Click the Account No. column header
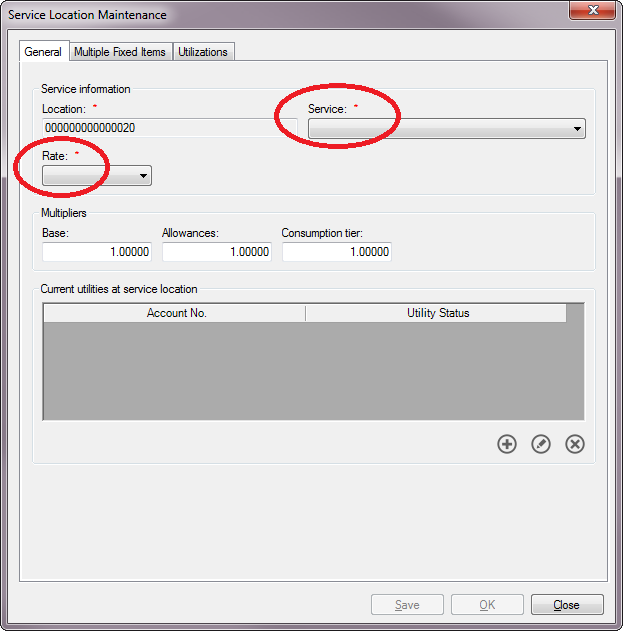 [x=175, y=313]
